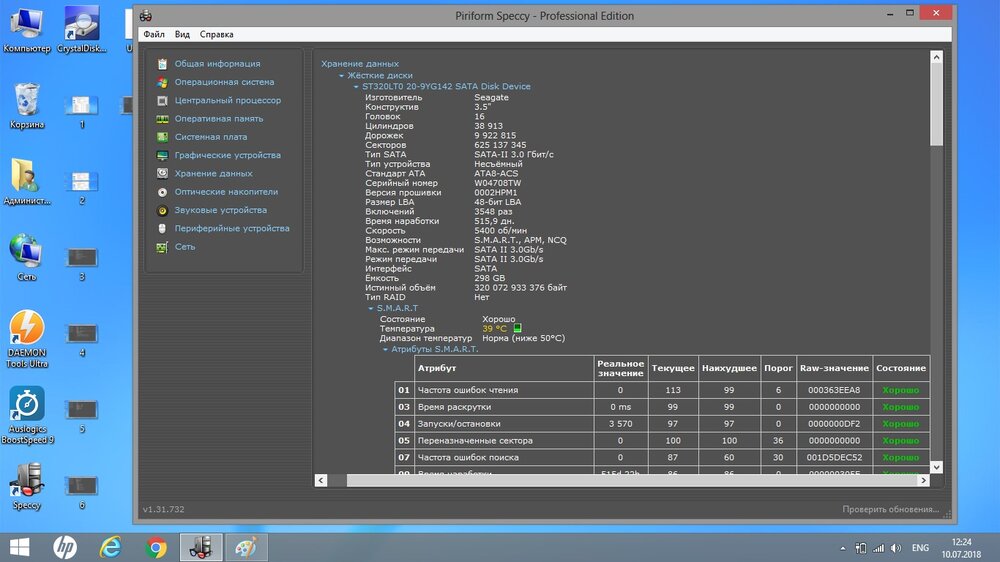Show the Оперативная память section
The width and height of the screenshot is (1000, 562).
pyautogui.click(x=219, y=118)
